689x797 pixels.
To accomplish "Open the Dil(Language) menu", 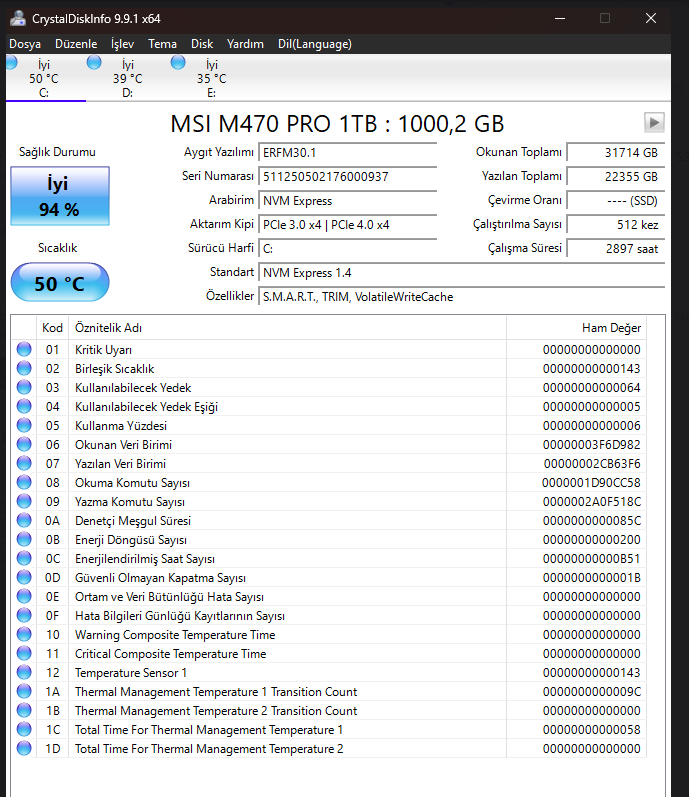I will (315, 44).
